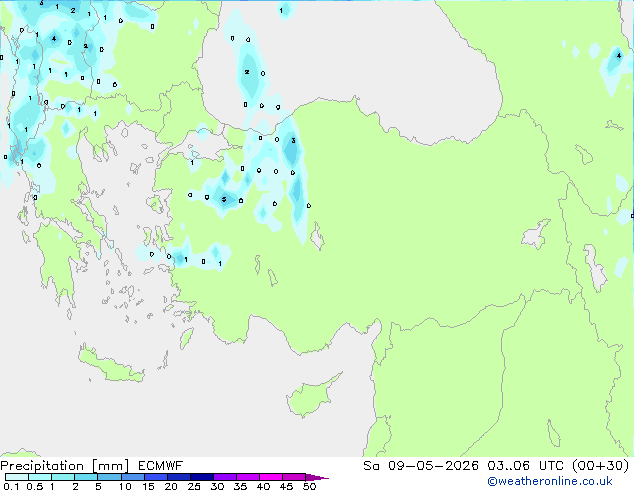Select the 40–45 mm magenta swatch
This screenshot has height=490, width=634.
point(271,477)
